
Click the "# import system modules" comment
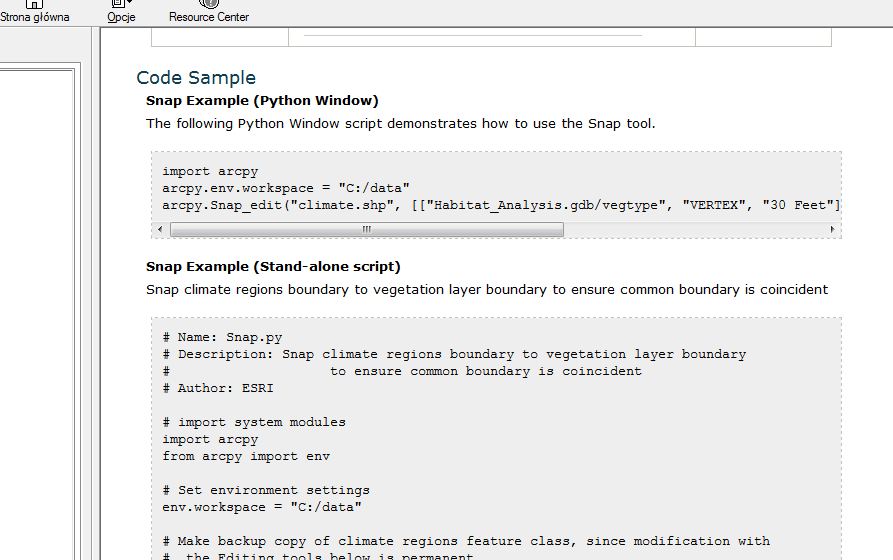(x=254, y=422)
